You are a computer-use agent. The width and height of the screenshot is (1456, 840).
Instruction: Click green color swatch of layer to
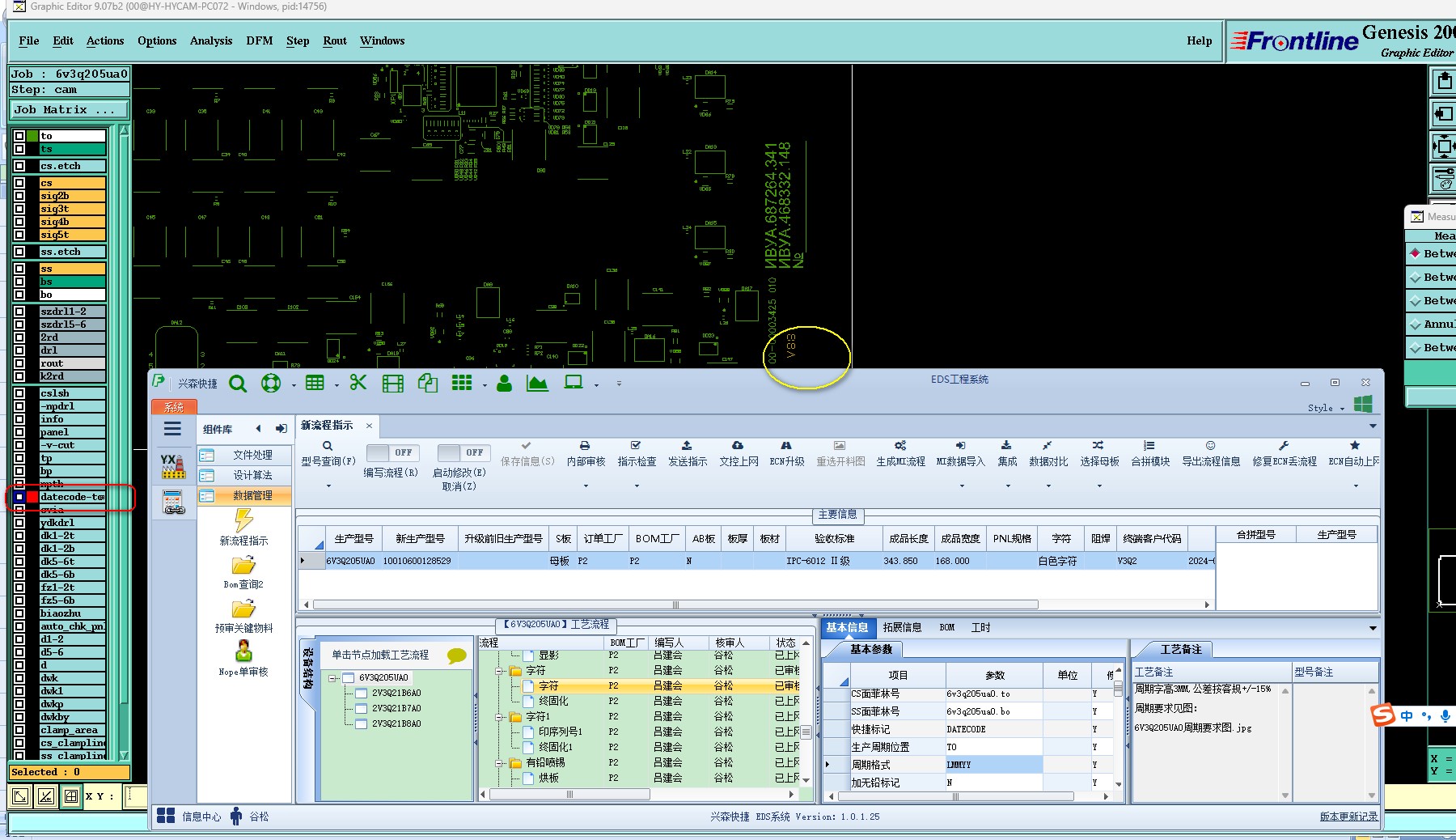(32, 136)
